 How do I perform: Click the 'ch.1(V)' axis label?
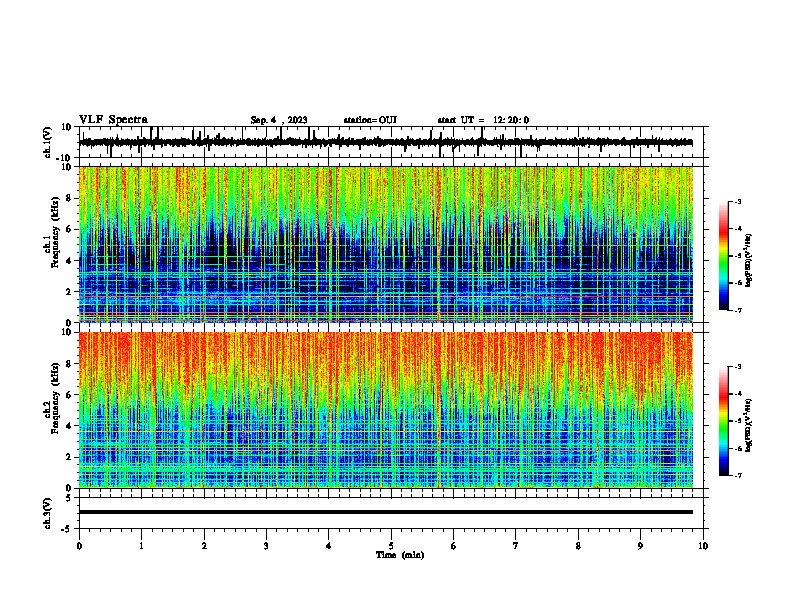[x=47, y=142]
